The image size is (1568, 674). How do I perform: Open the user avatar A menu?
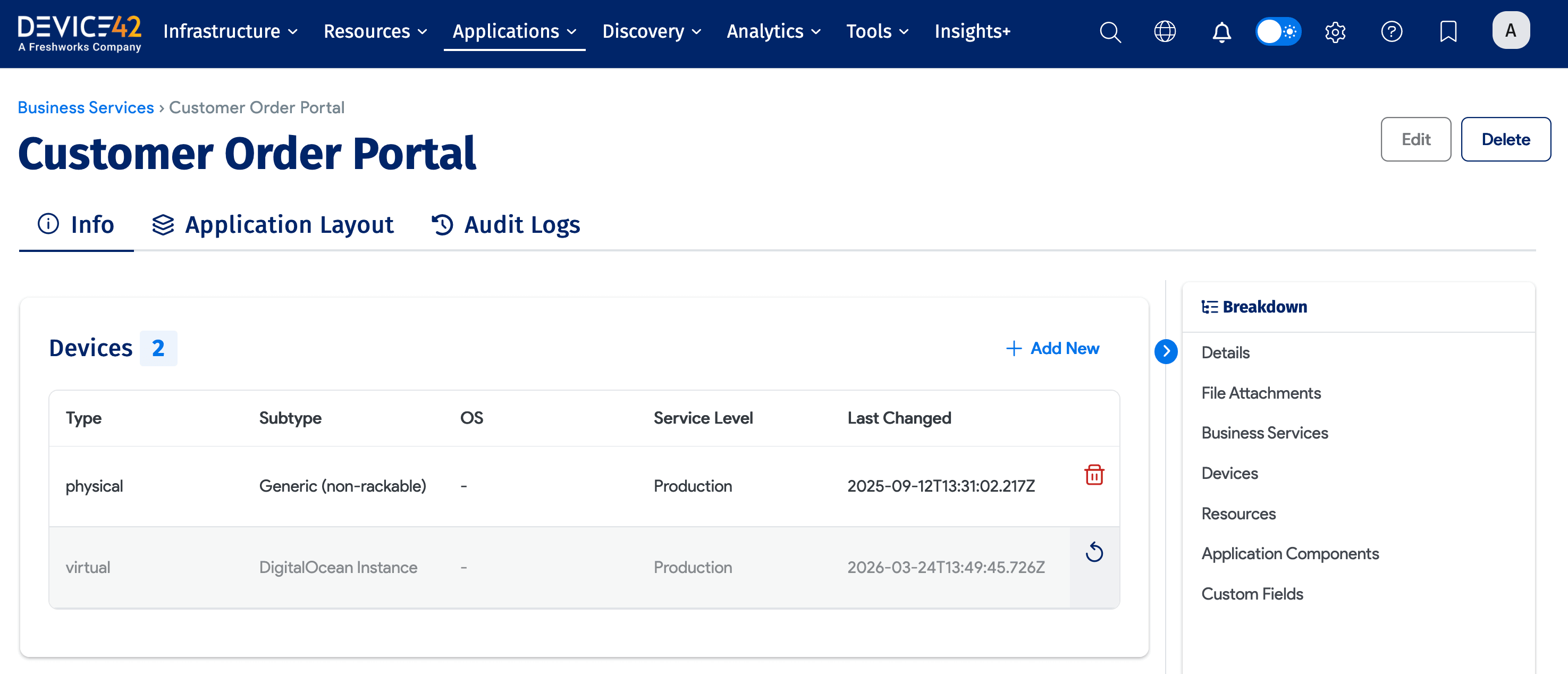click(x=1510, y=30)
